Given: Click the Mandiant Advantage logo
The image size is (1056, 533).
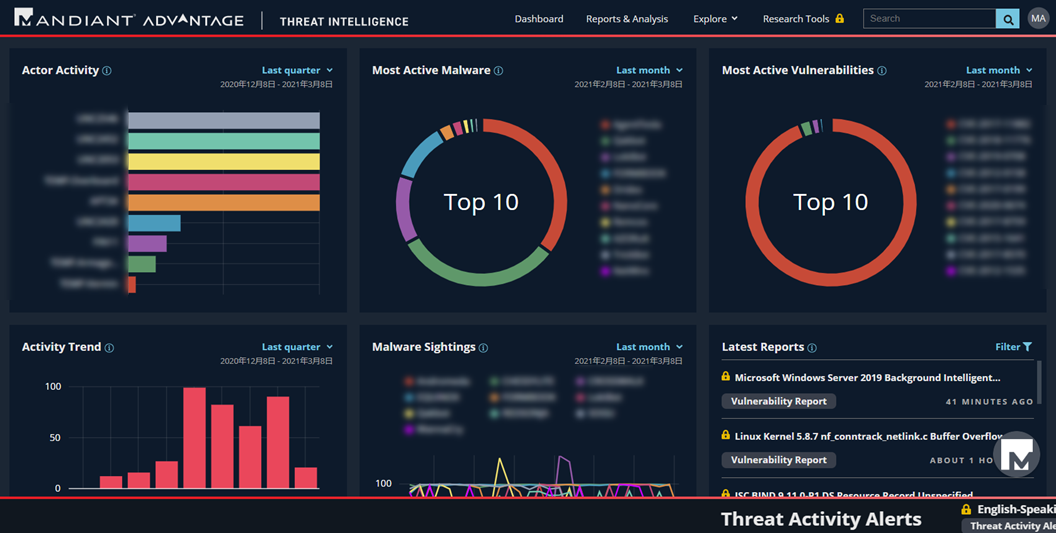Looking at the screenshot, I should pyautogui.click(x=129, y=19).
